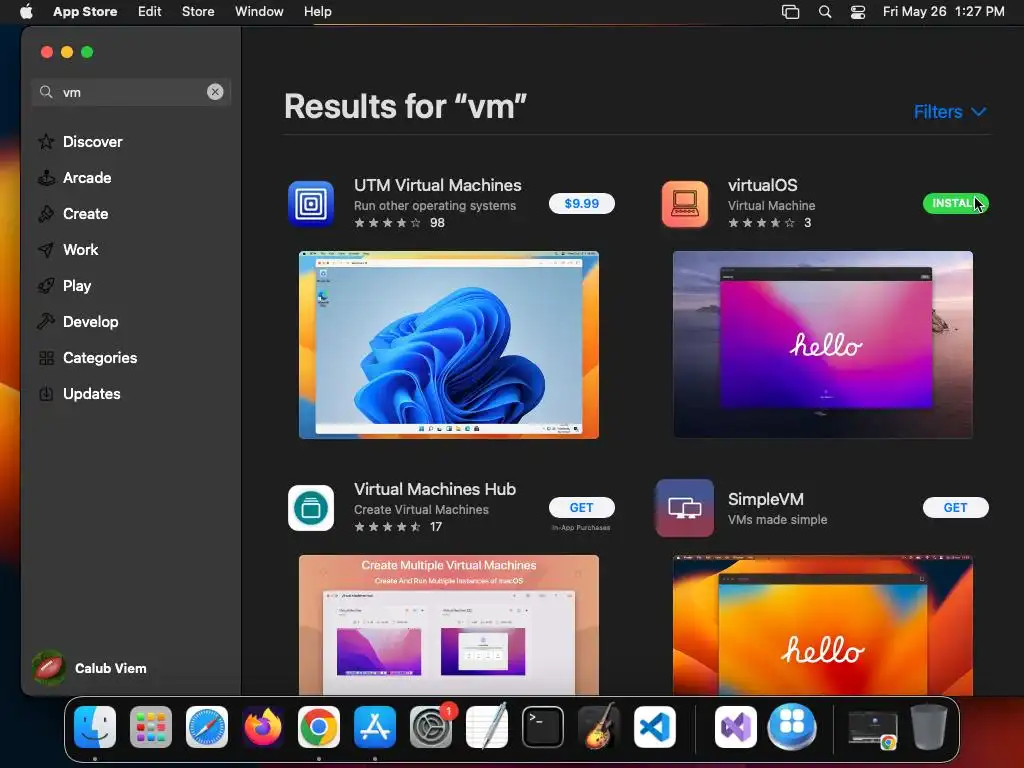This screenshot has width=1024, height=768.
Task: Click "Create Virtual Machines" subtitle
Action: [421, 509]
